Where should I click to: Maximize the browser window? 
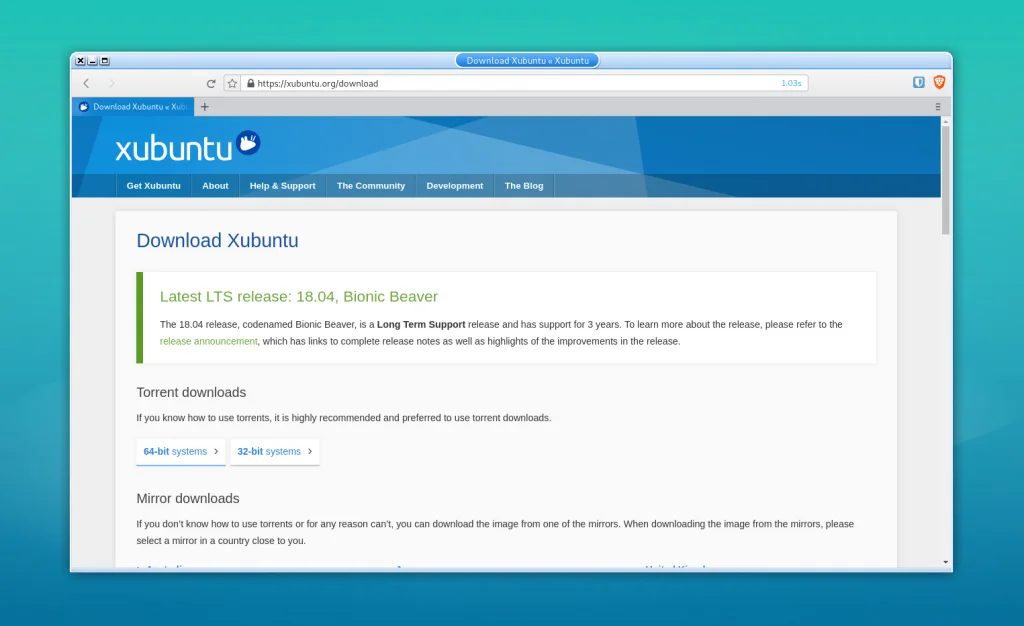104,61
